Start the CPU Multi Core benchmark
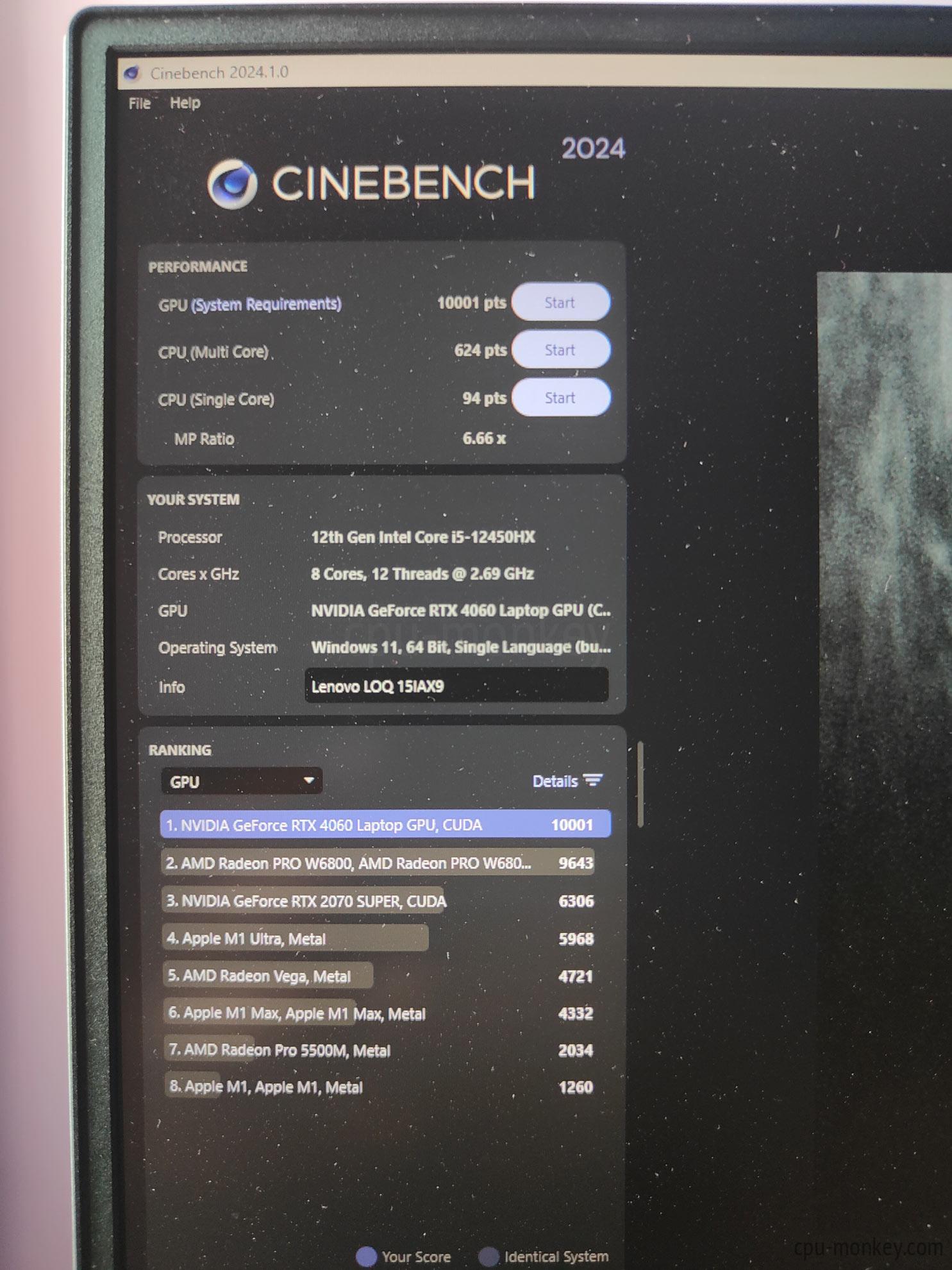The image size is (952, 1270). click(x=560, y=350)
